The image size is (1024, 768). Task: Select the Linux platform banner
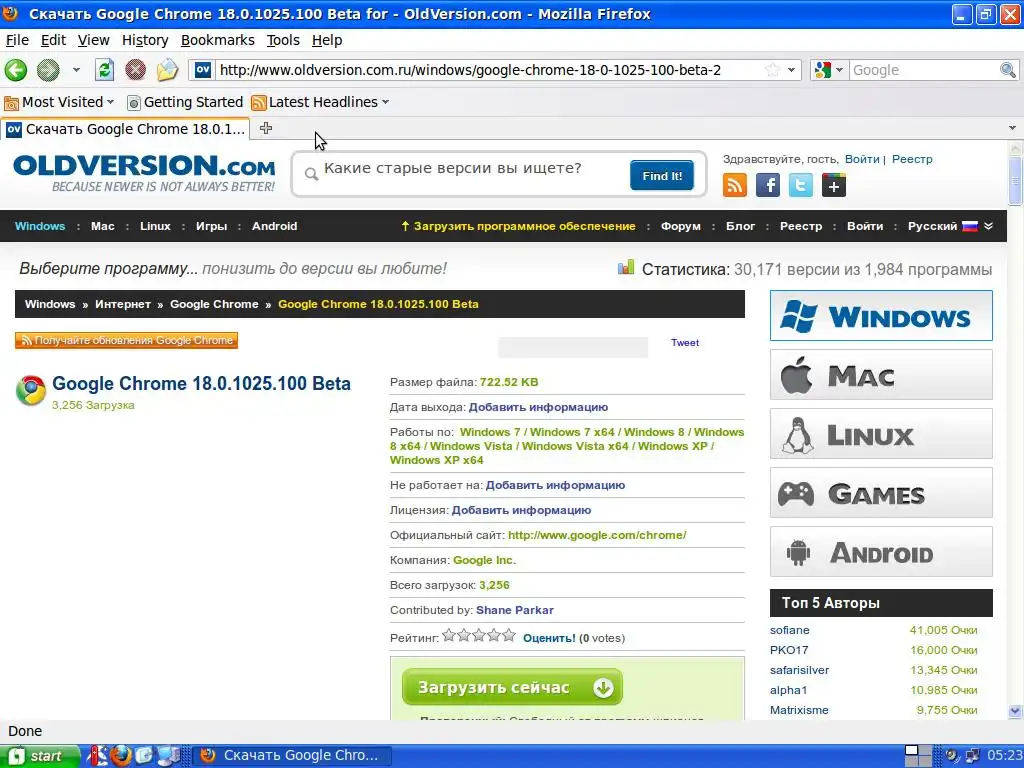click(x=881, y=434)
